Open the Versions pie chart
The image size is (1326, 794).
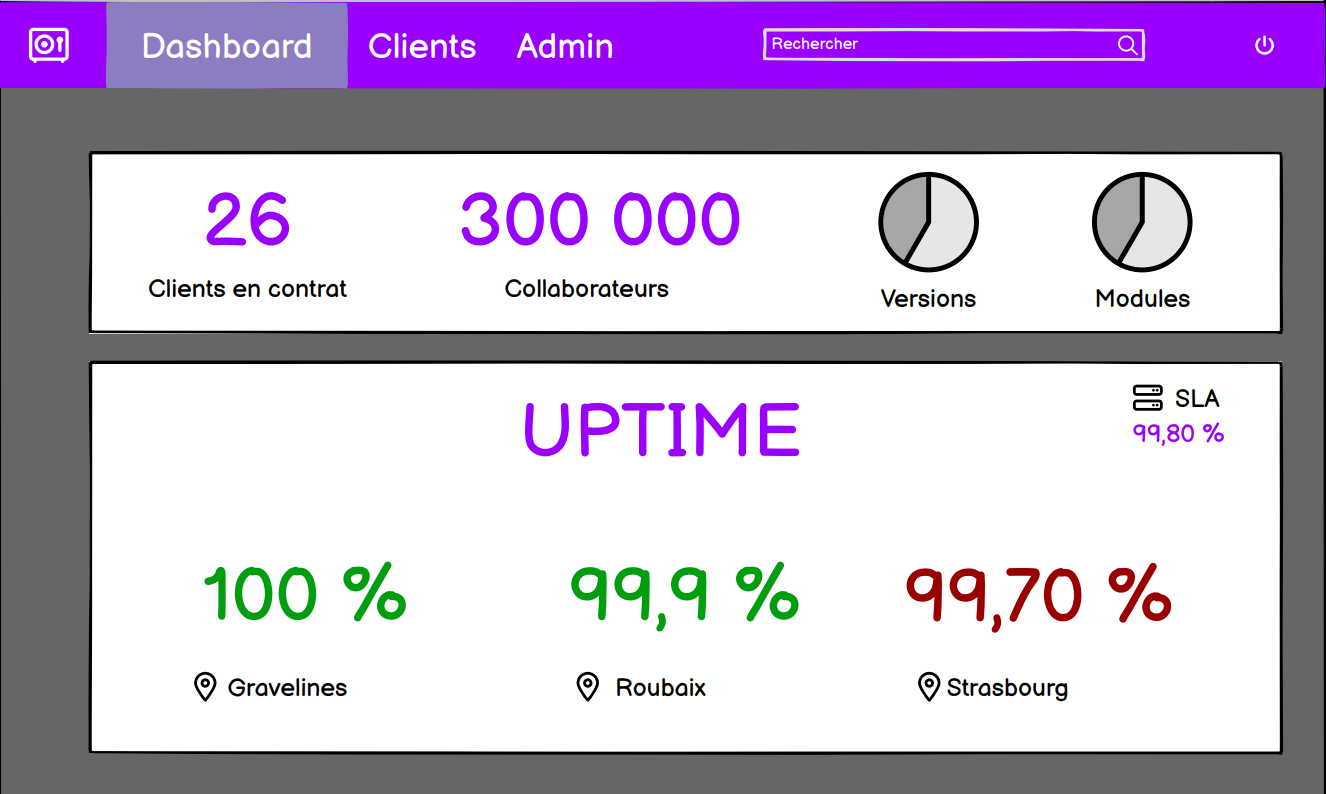click(x=928, y=222)
